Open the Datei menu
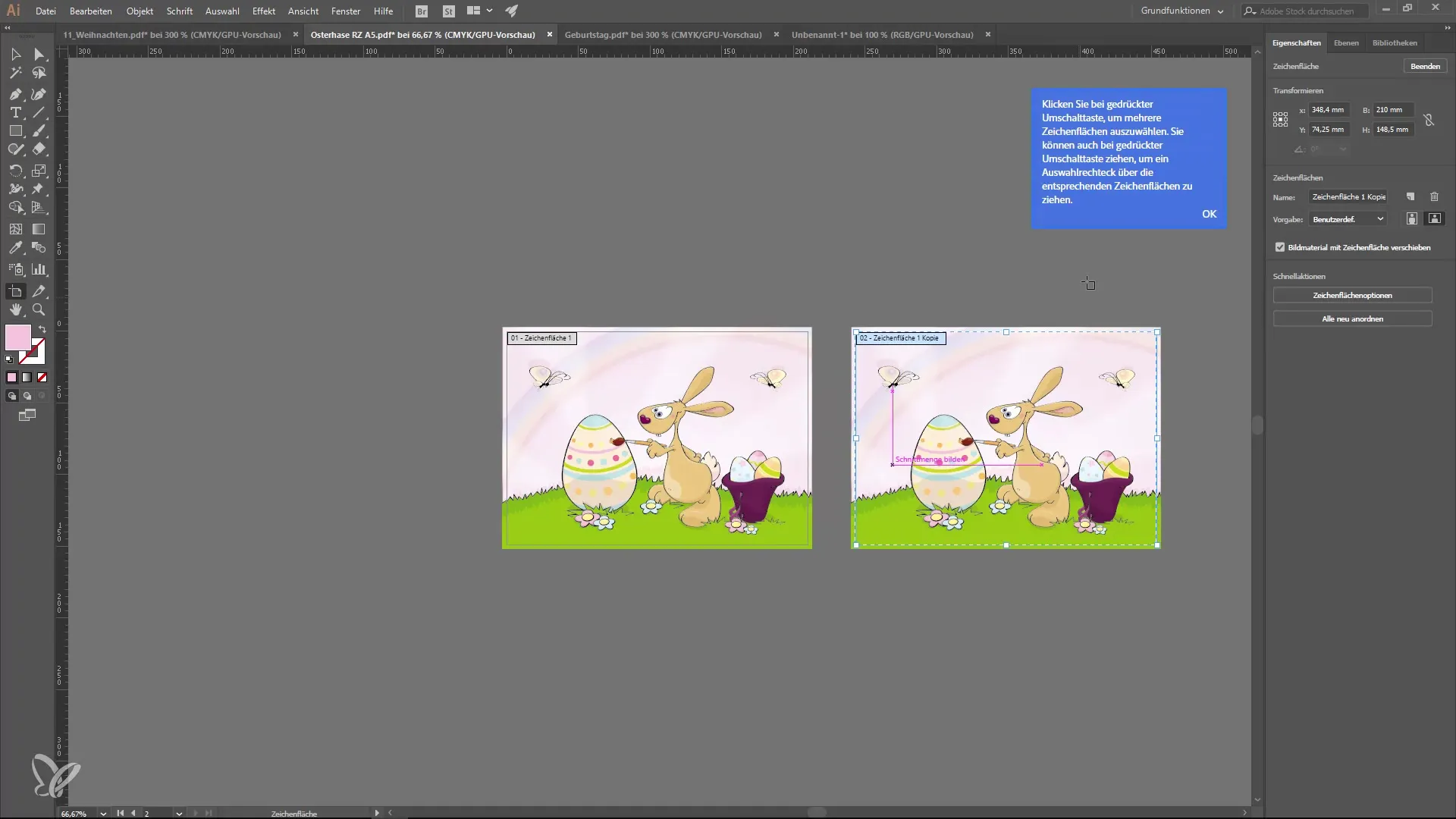This screenshot has height=819, width=1456. coord(45,11)
